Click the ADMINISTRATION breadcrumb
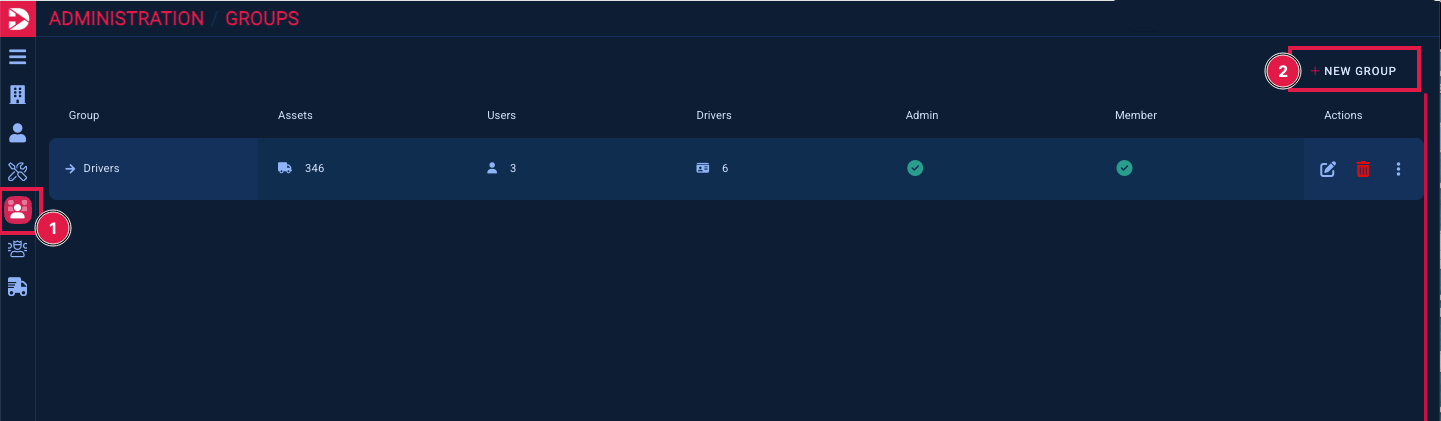Viewport: 1441px width, 421px height. 126,18
